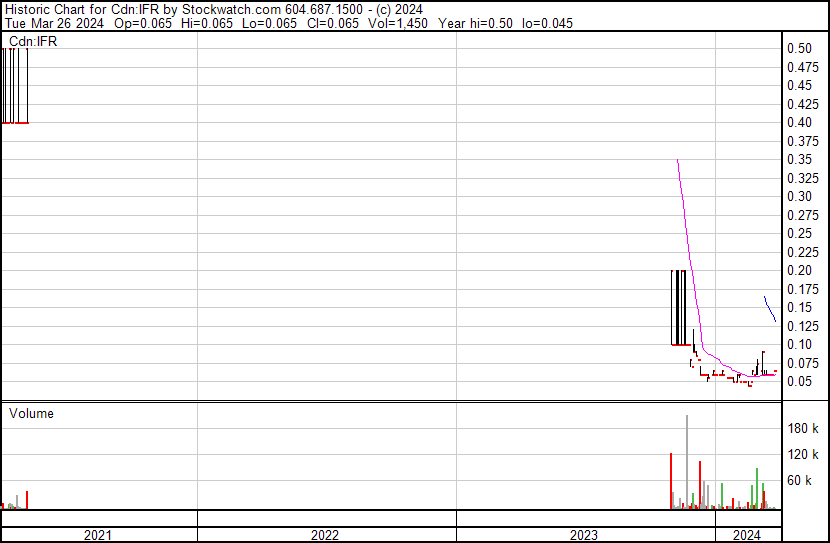This screenshot has width=830, height=543.
Task: Click the short blue moving average line
Action: (770, 309)
